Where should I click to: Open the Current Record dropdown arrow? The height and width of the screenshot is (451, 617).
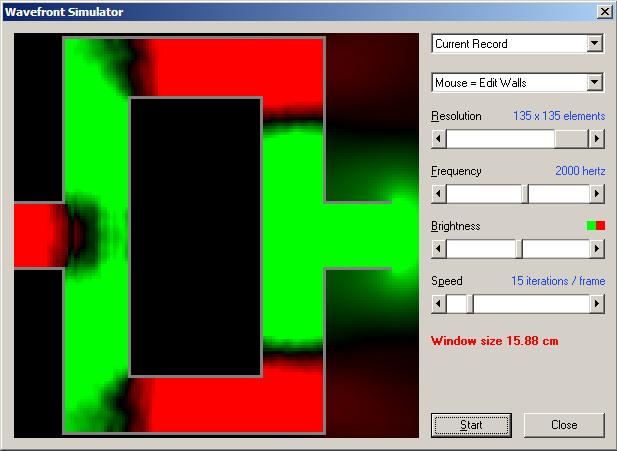tap(595, 43)
